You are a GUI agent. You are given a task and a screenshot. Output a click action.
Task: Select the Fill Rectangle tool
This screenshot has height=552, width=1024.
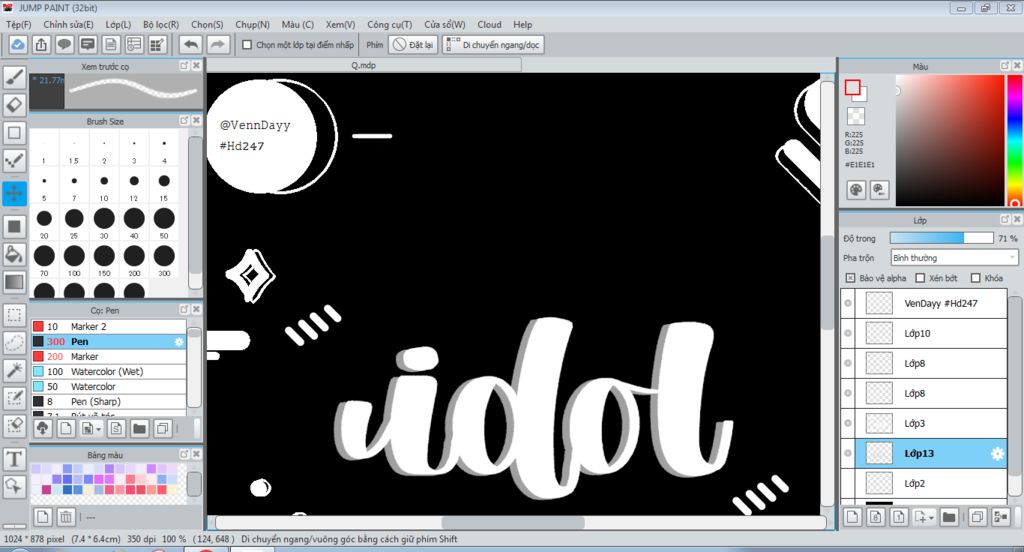point(14,227)
